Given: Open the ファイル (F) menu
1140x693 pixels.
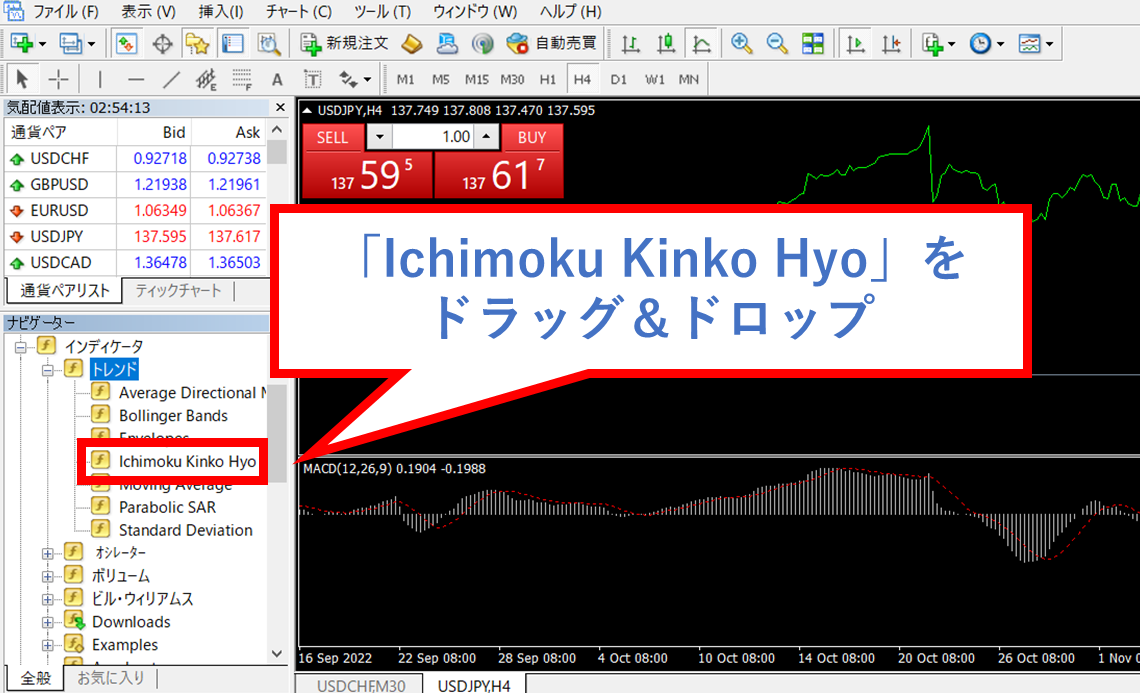Looking at the screenshot, I should (65, 12).
